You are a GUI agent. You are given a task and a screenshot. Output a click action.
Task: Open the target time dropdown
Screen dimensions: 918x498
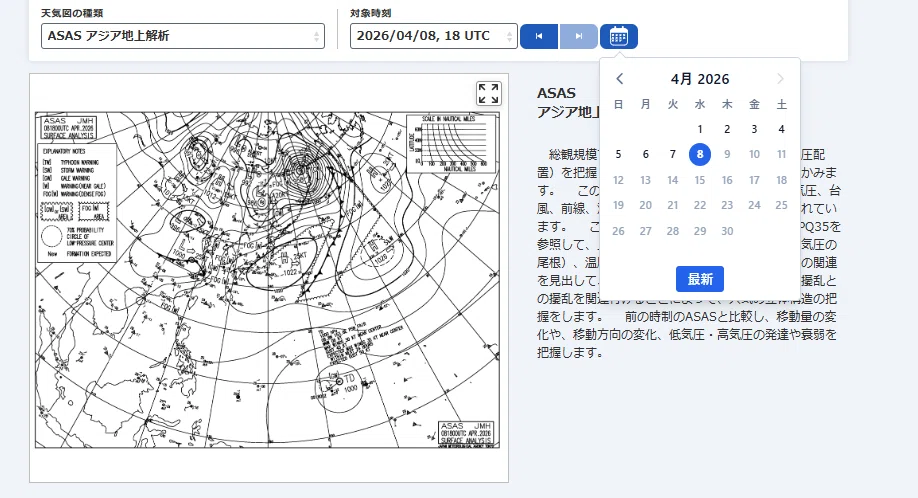click(x=434, y=36)
